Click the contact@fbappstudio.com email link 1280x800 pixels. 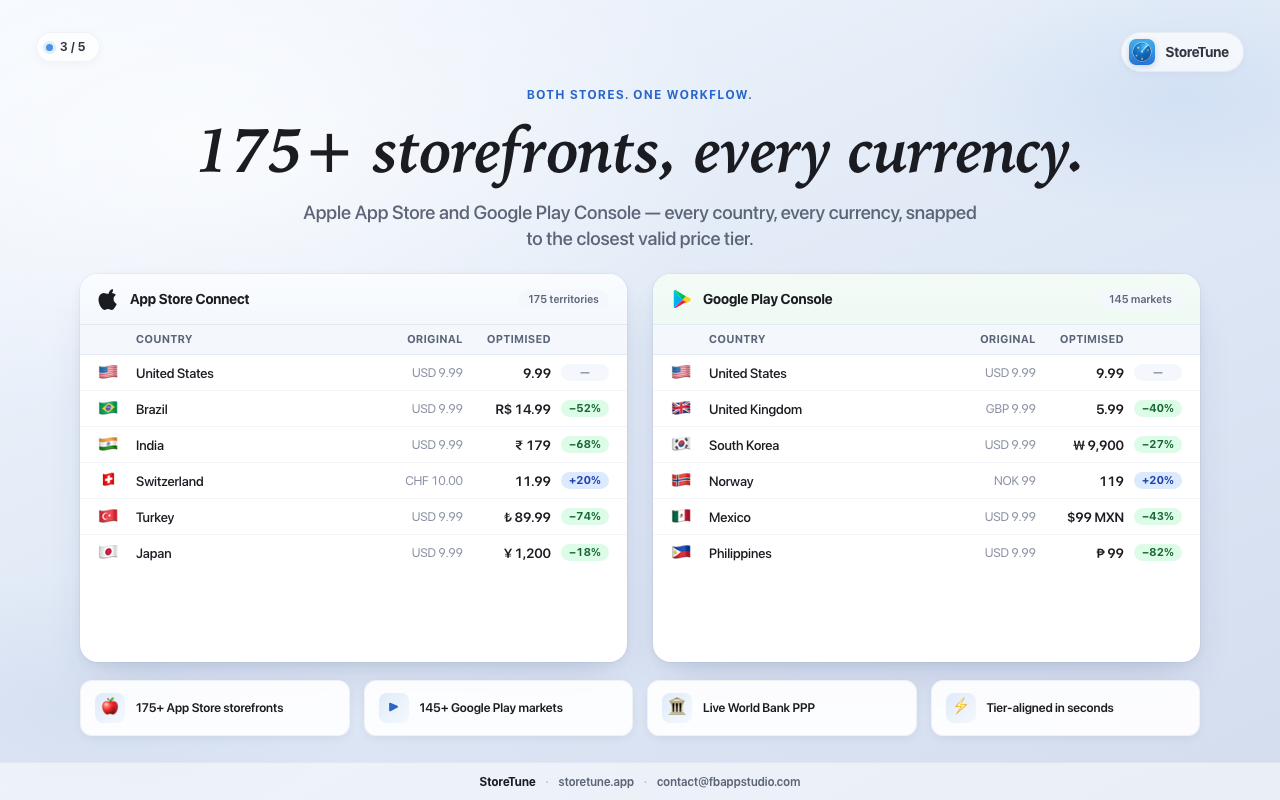[x=728, y=781]
